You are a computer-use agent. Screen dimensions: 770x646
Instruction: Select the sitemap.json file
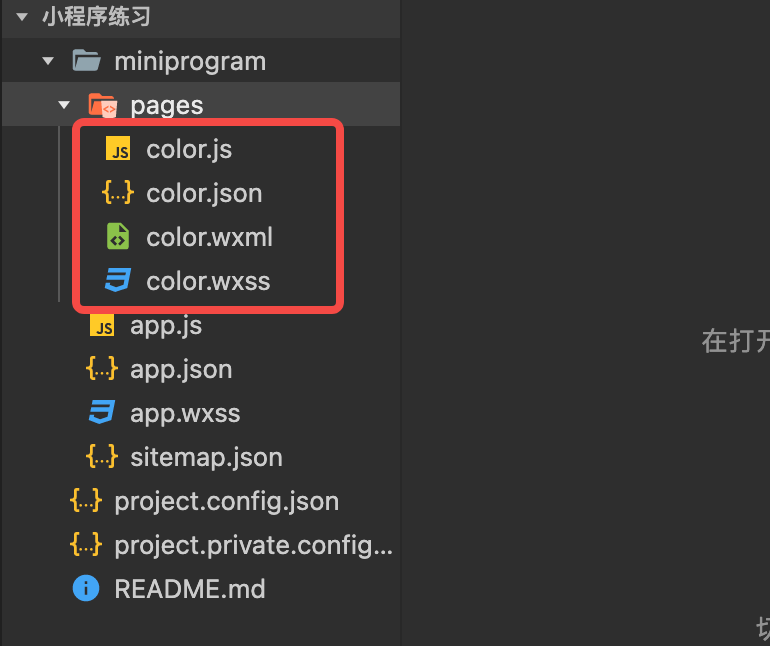(206, 457)
